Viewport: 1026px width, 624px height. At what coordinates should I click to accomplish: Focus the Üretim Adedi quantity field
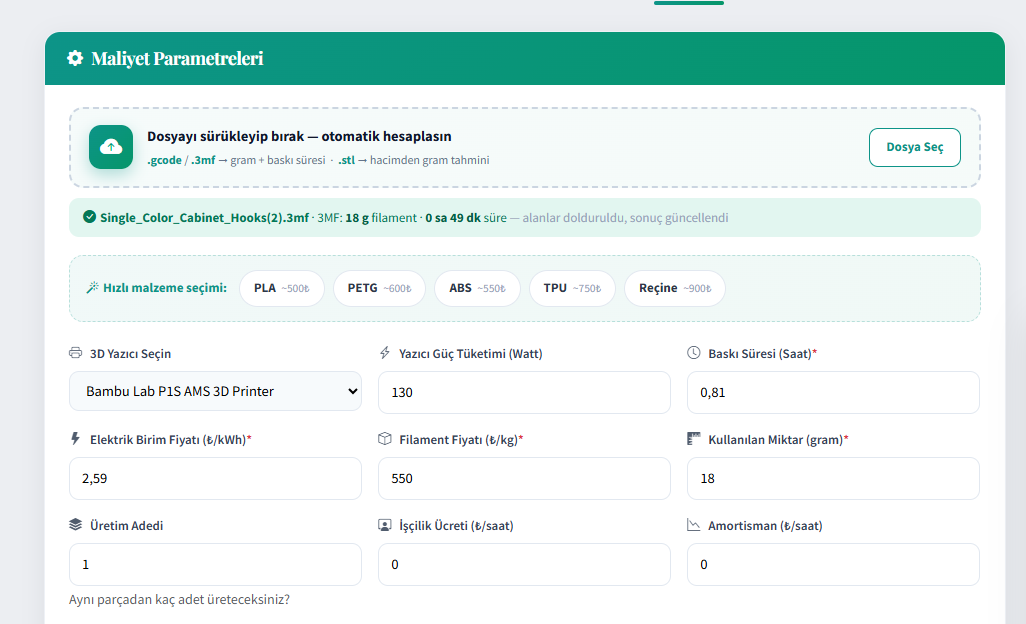click(x=215, y=564)
